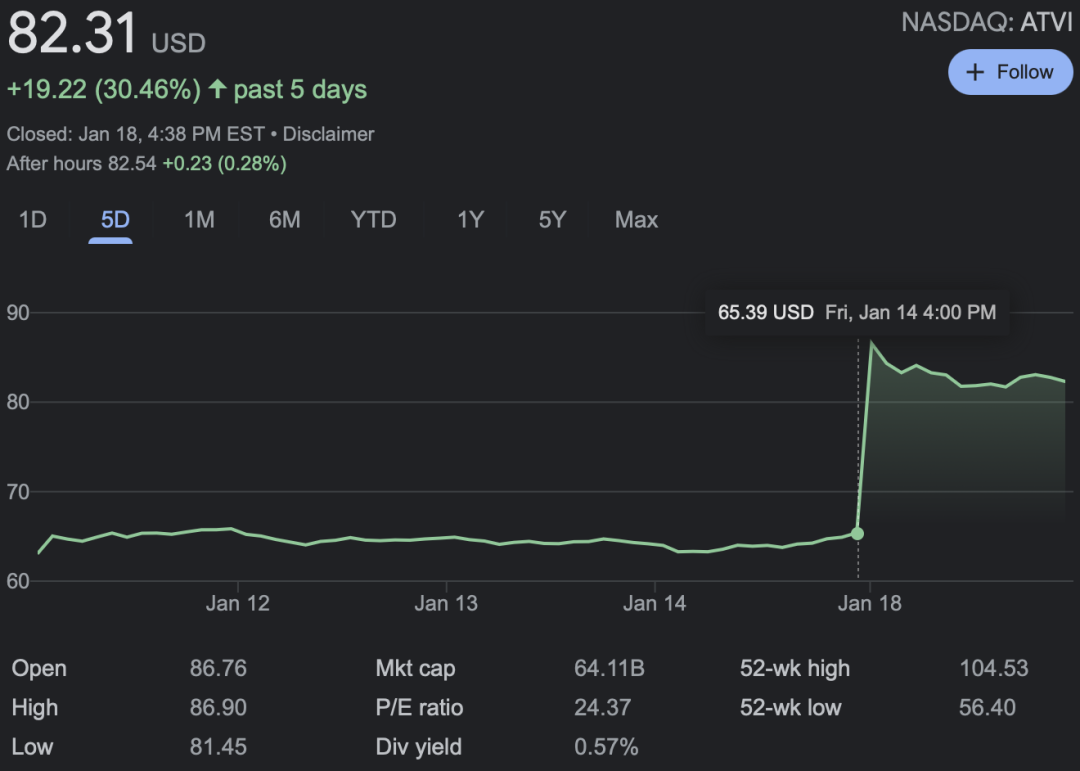The height and width of the screenshot is (771, 1080).
Task: Click the 52-wk high value 104.53
Action: pyautogui.click(x=993, y=668)
